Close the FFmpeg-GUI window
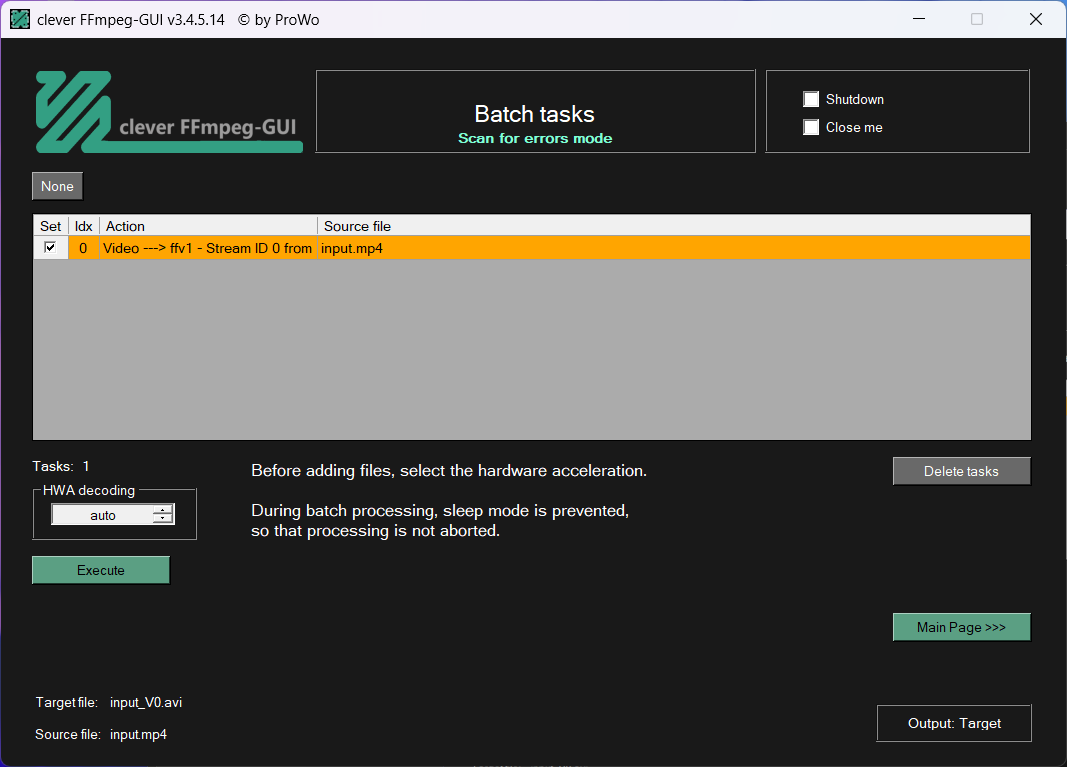Image resolution: width=1067 pixels, height=767 pixels. (x=1036, y=19)
